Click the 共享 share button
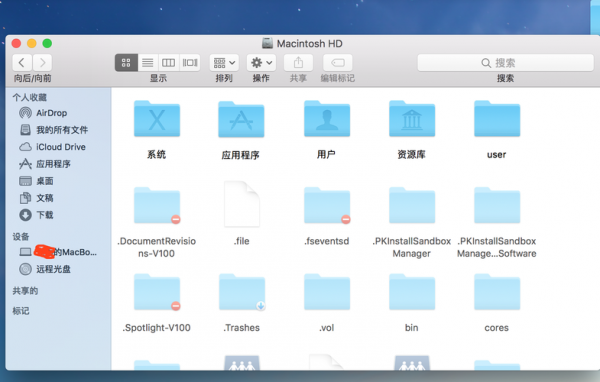This screenshot has height=382, width=600. point(298,62)
